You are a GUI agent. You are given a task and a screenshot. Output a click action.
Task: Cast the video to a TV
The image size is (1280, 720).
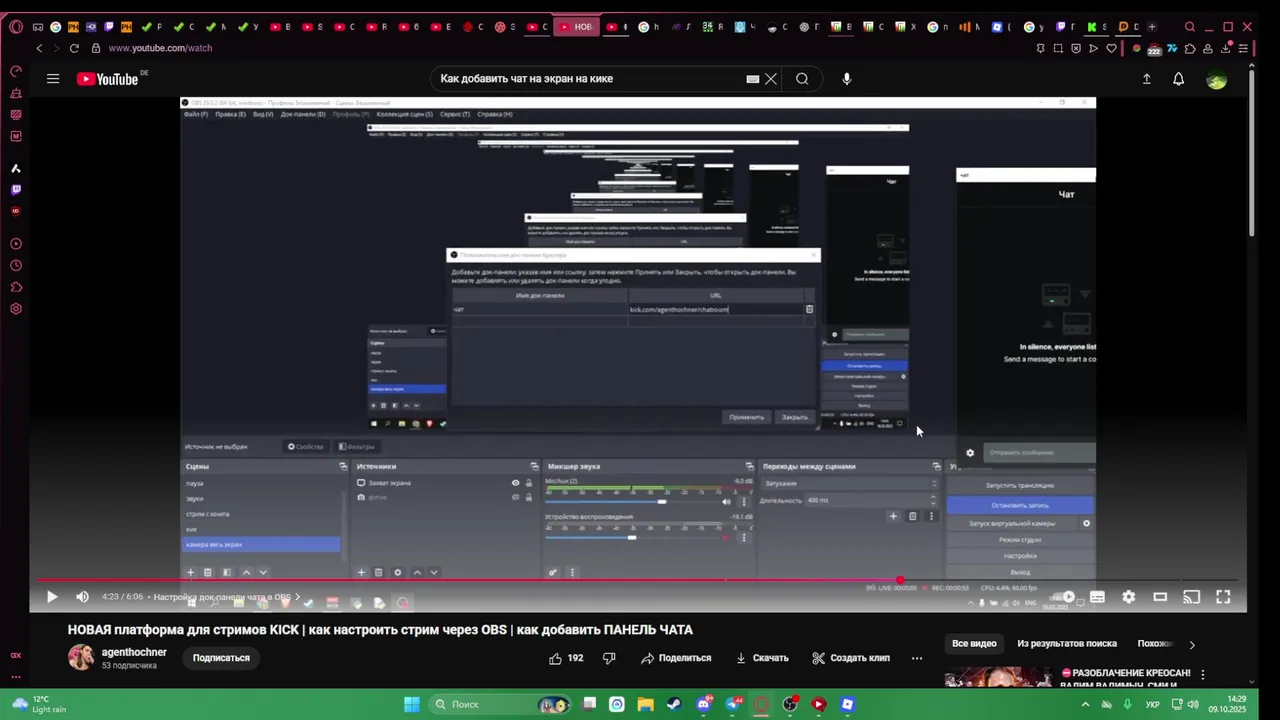(x=1191, y=597)
